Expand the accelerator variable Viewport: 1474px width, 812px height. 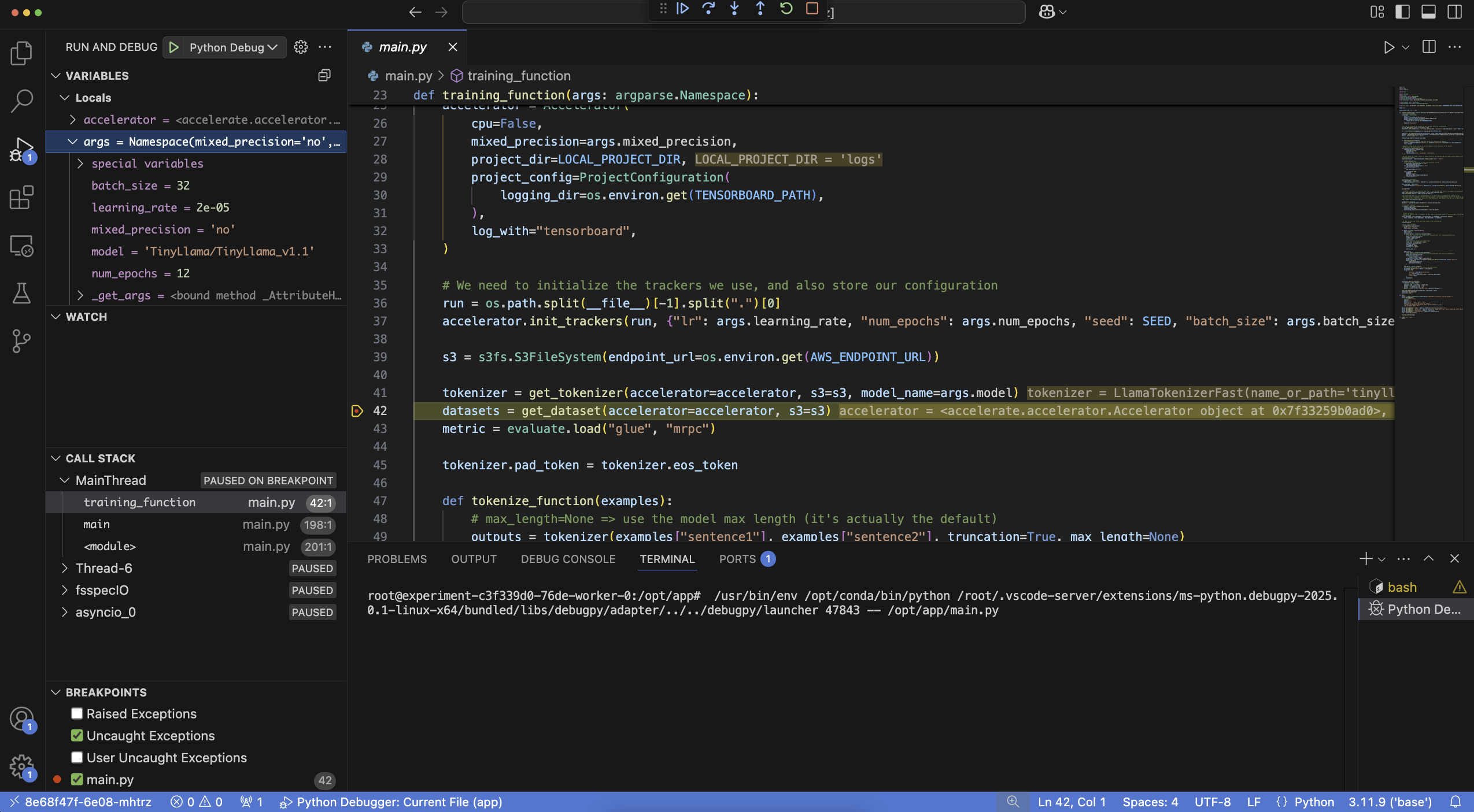73,120
